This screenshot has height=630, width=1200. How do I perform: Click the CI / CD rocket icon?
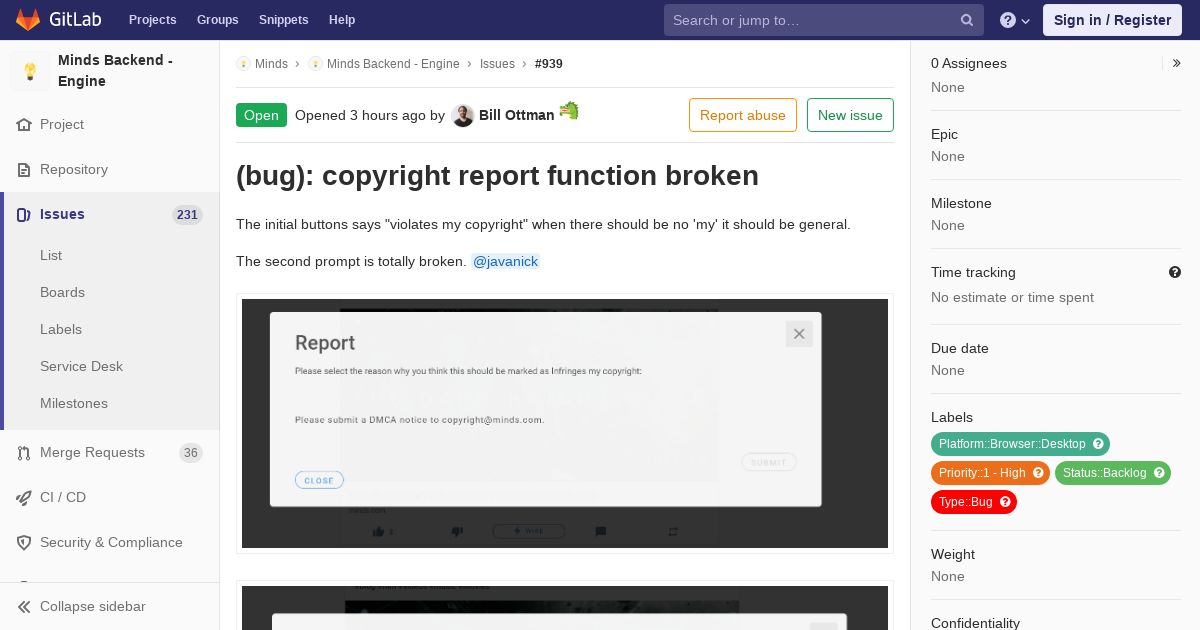pos(24,498)
